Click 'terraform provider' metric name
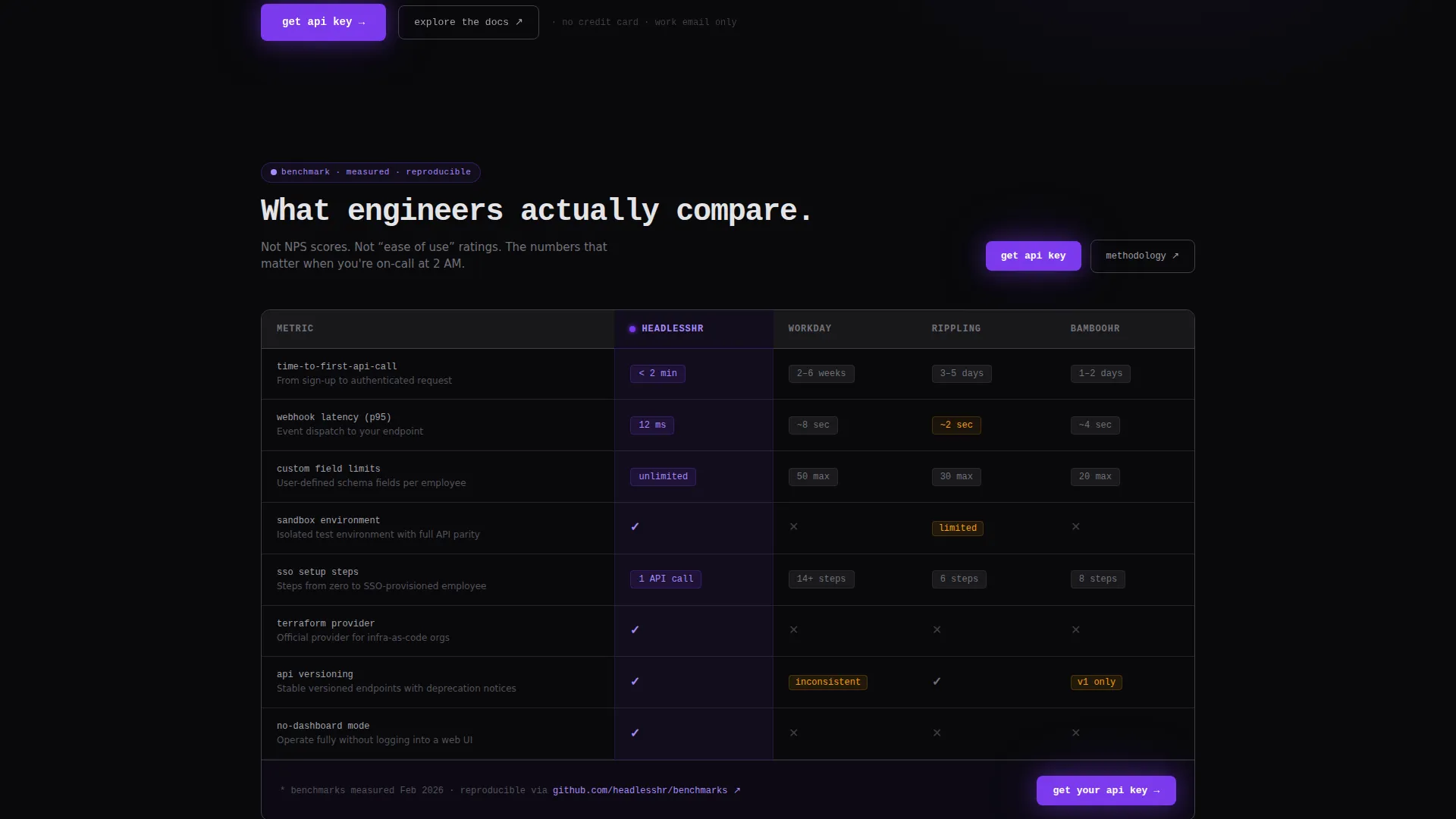 click(325, 624)
